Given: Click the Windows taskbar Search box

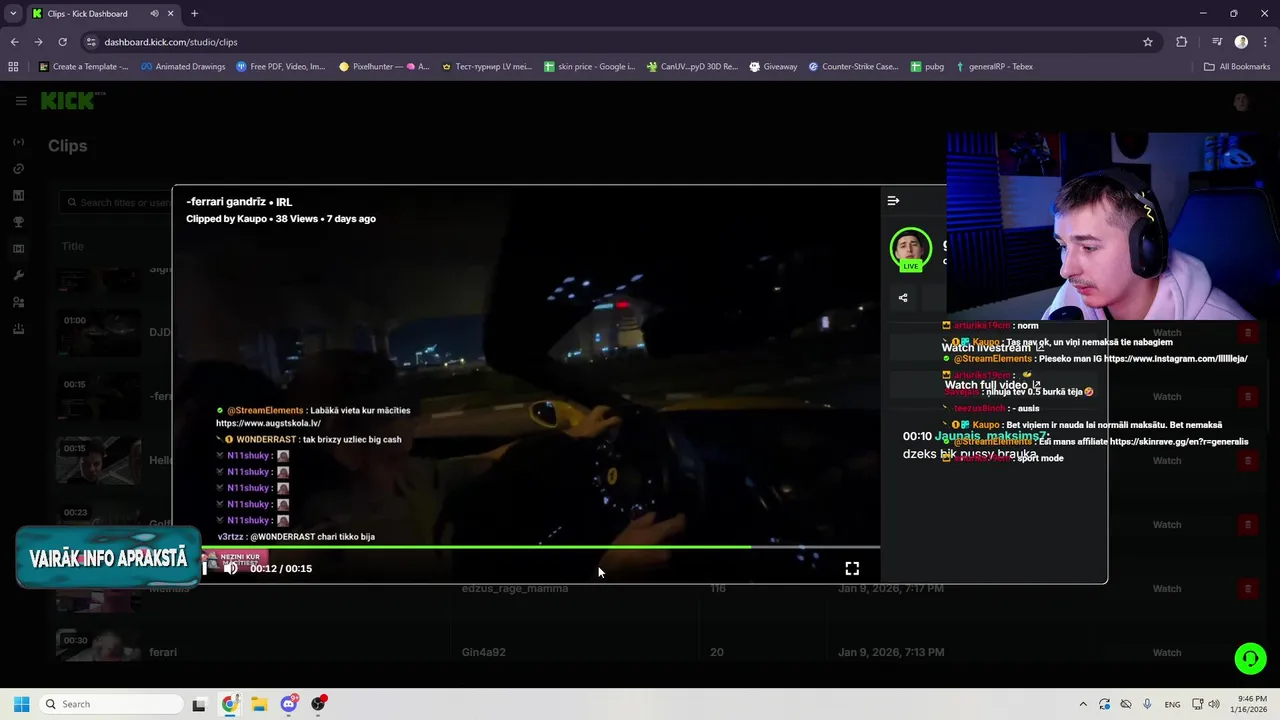Looking at the screenshot, I should coord(110,704).
